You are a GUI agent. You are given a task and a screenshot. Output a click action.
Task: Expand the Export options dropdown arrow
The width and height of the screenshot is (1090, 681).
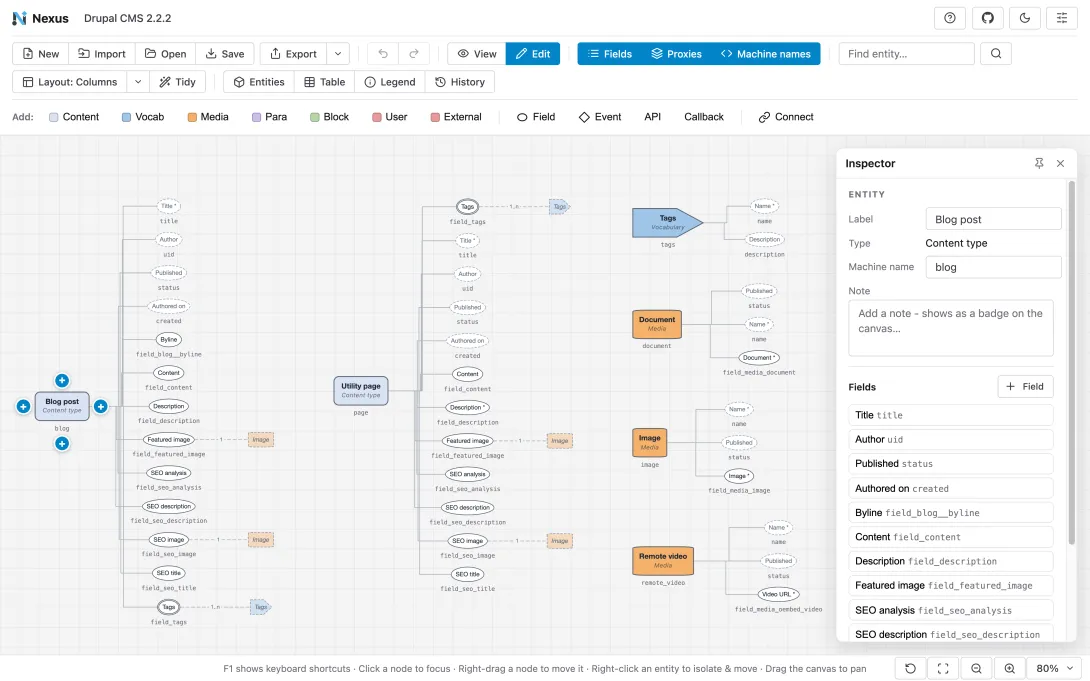(x=338, y=54)
